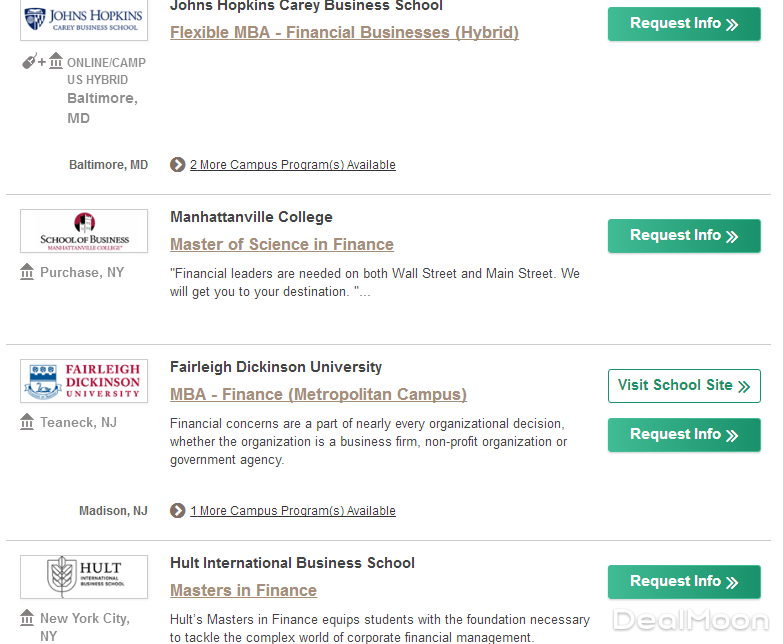This screenshot has width=783, height=644.
Task: Open Flexible MBA - Financial Businesses (Hybrid) link
Action: 344,32
